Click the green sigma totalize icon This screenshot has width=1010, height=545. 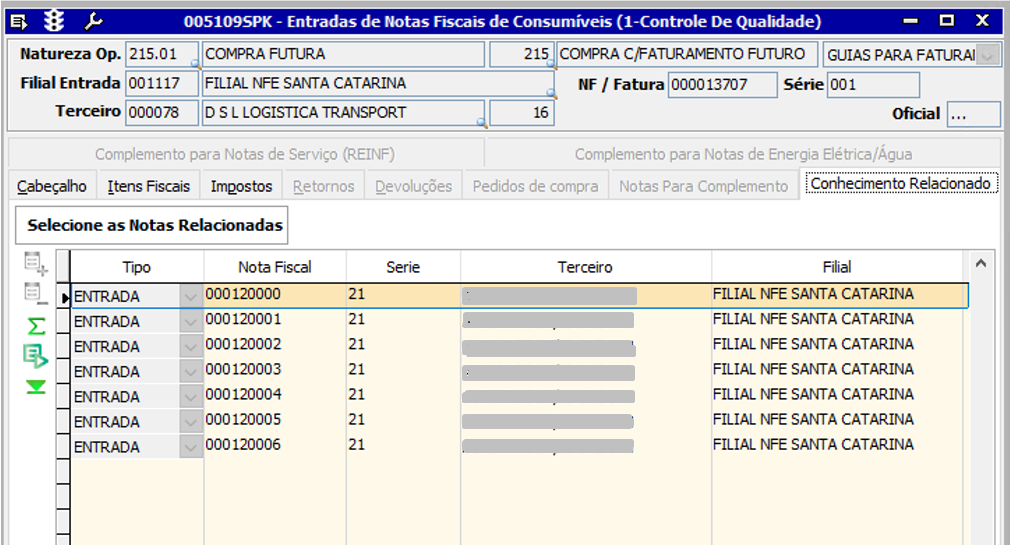36,326
